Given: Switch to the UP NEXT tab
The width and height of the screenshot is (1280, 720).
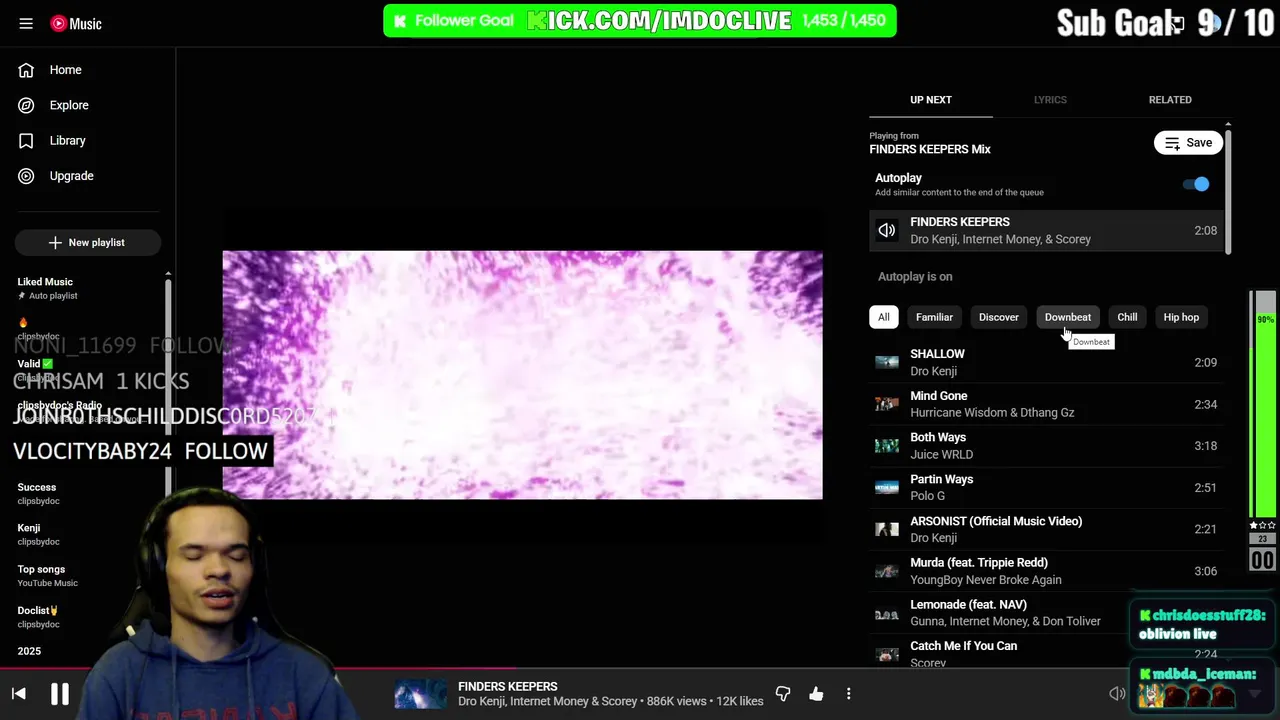Looking at the screenshot, I should [x=930, y=100].
